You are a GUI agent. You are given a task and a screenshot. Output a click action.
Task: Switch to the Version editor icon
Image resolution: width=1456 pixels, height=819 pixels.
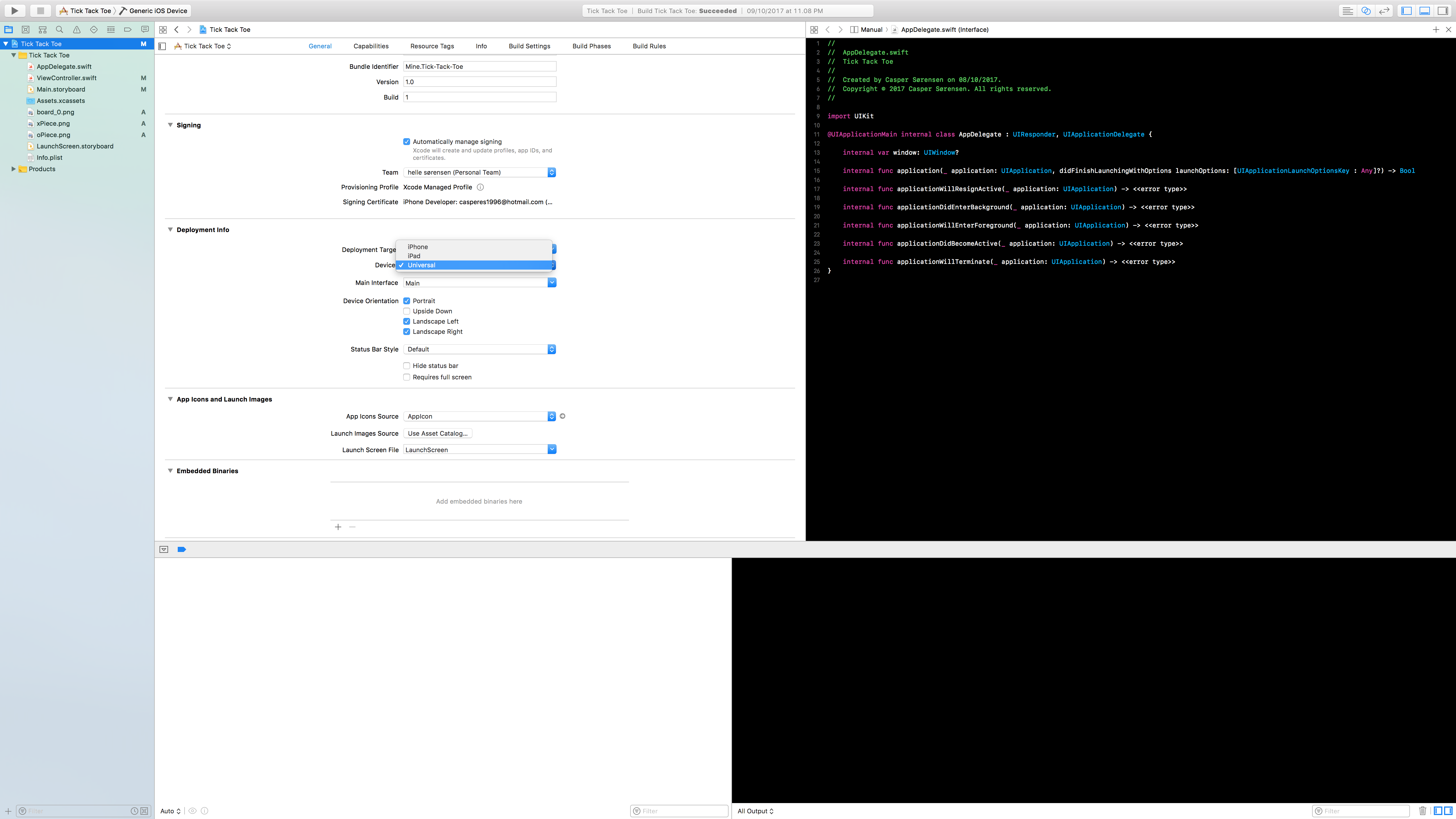click(x=1384, y=11)
